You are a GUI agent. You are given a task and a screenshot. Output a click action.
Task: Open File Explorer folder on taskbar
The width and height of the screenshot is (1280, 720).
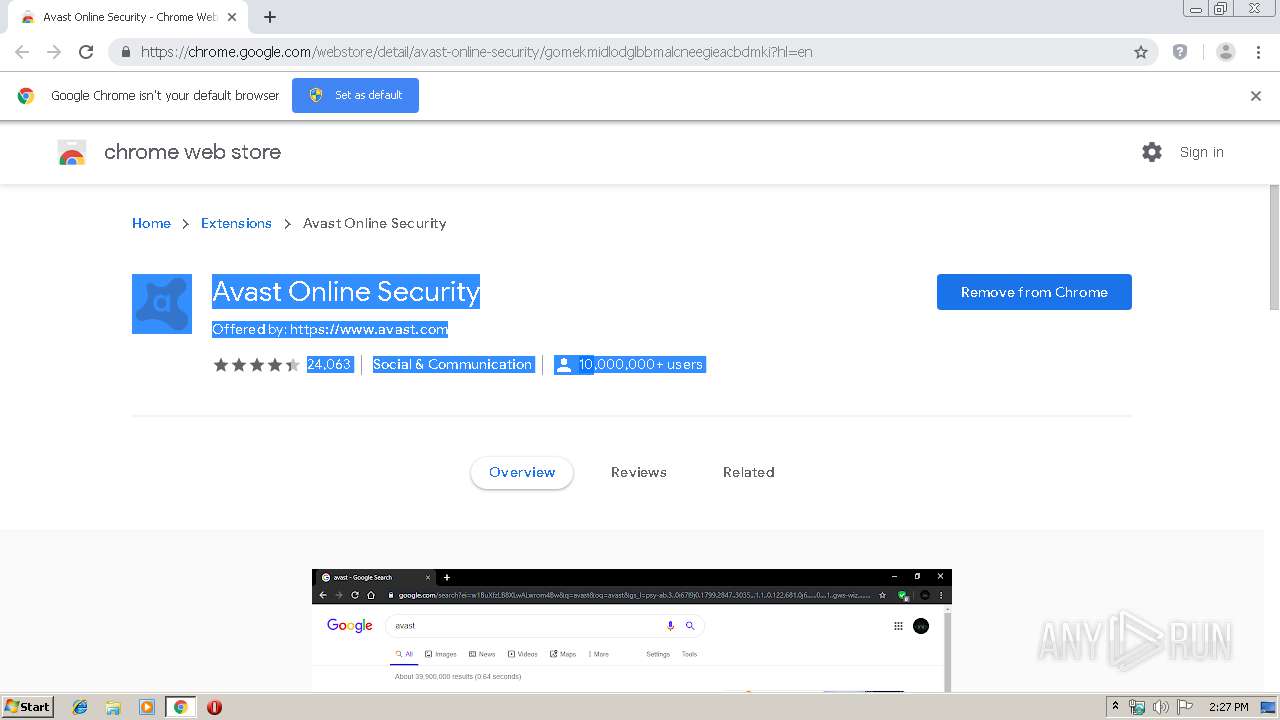[113, 707]
